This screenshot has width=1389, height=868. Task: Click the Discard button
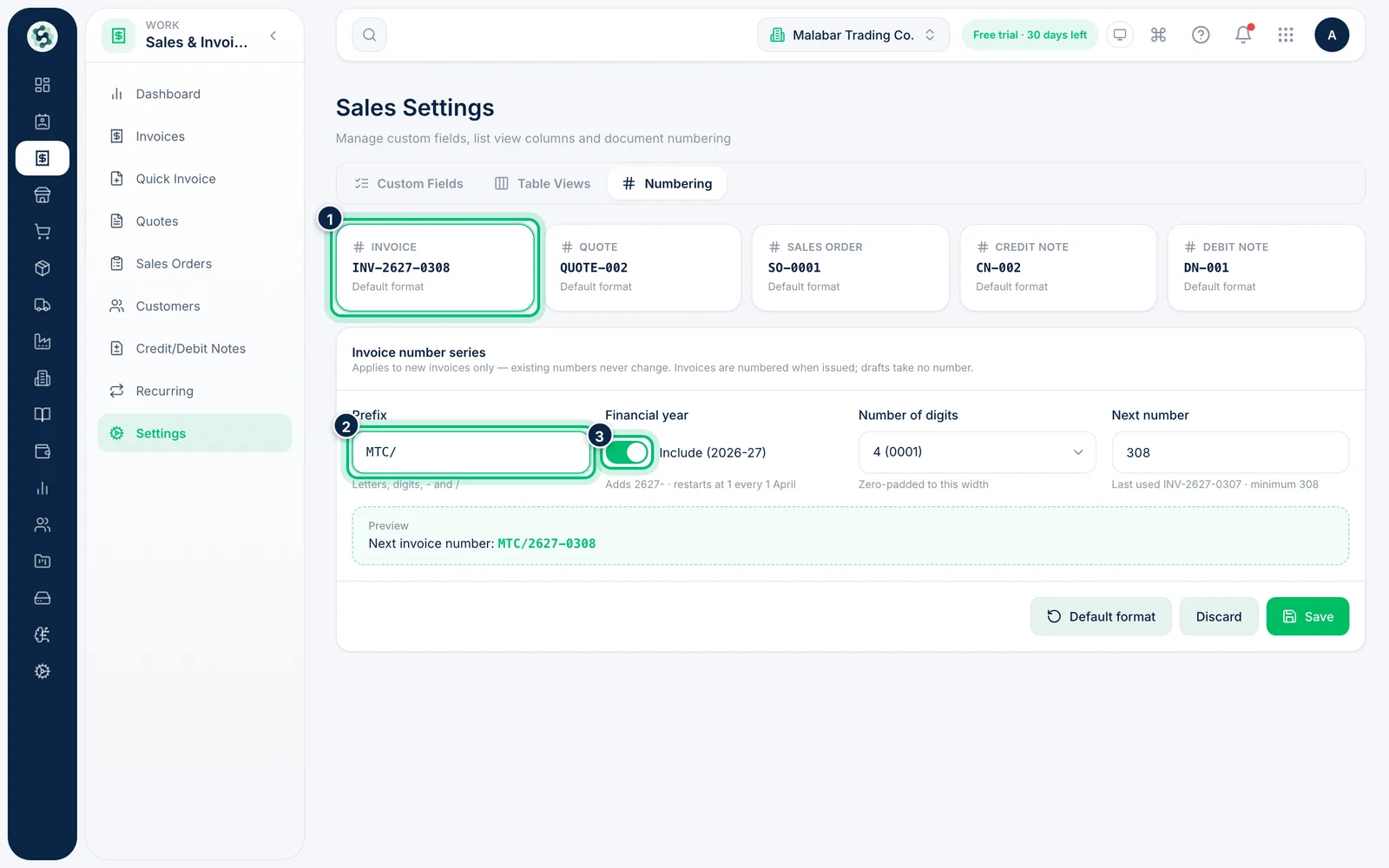click(1219, 616)
